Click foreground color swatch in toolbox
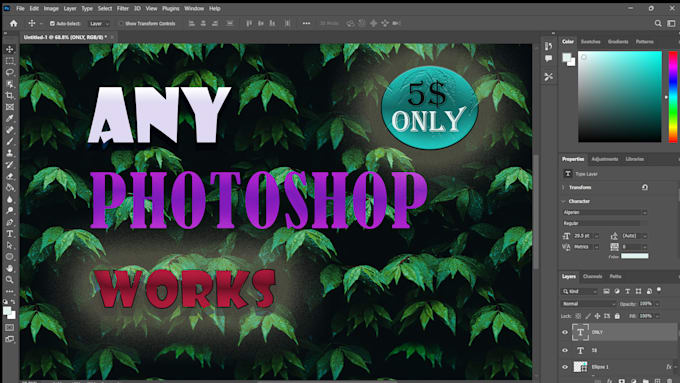Viewport: 680px width, 383px height. [x=7, y=311]
